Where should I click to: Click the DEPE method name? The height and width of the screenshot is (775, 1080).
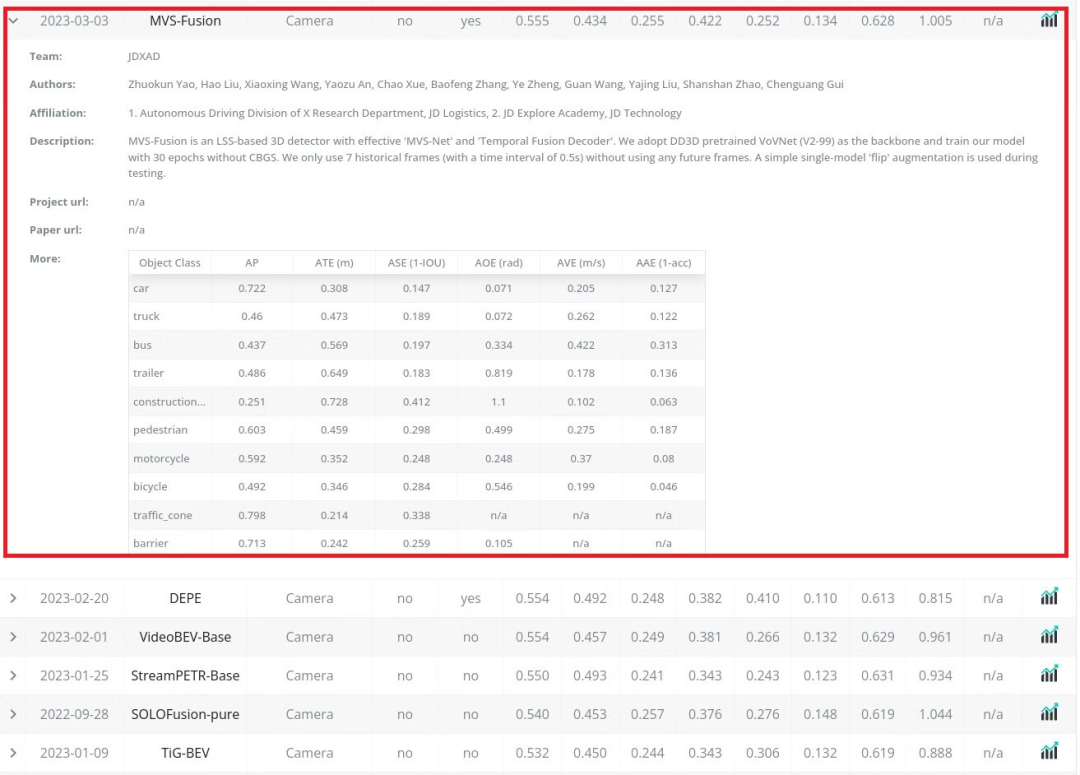coord(185,598)
